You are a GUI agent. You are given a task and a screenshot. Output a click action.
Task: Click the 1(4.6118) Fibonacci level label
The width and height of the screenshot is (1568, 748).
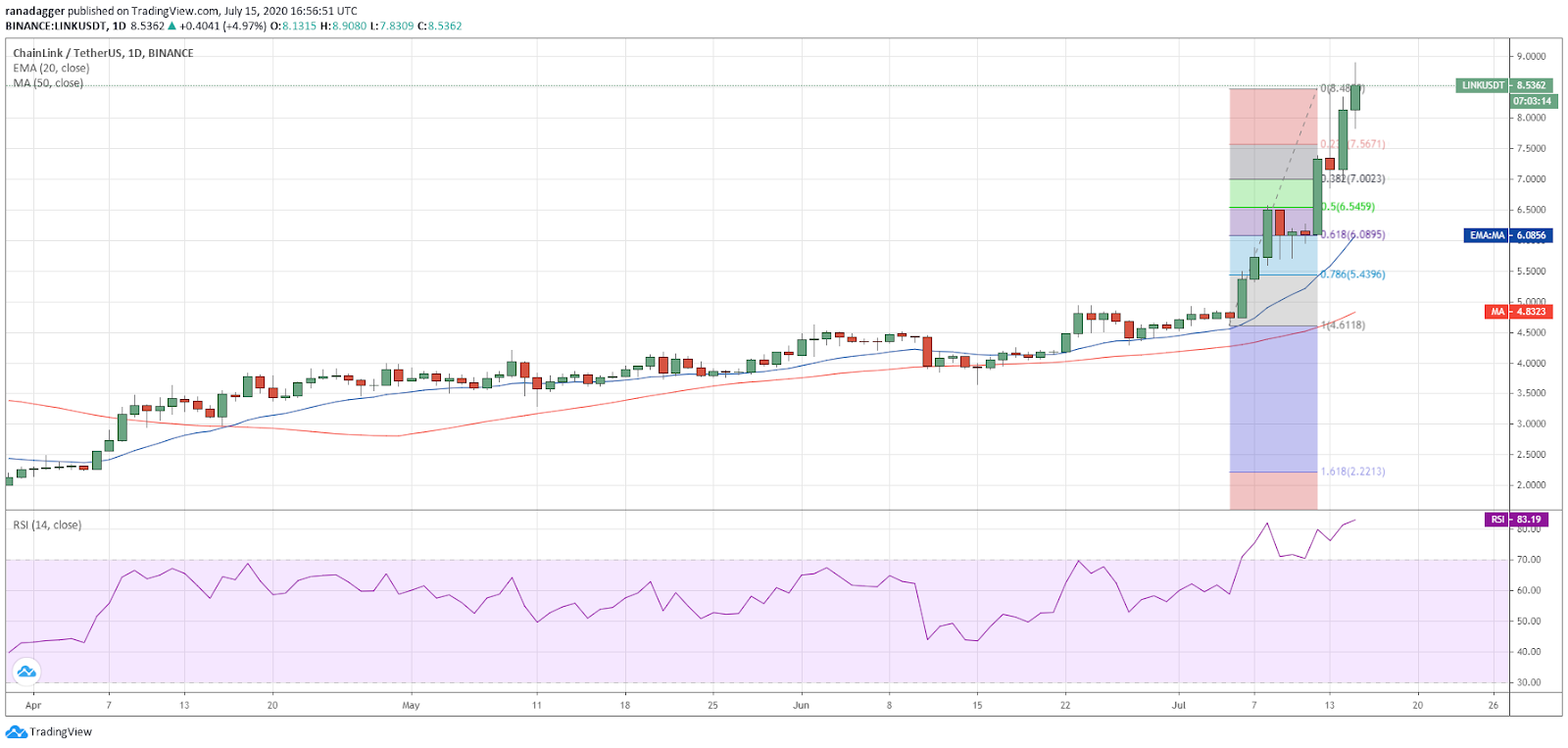point(1343,325)
